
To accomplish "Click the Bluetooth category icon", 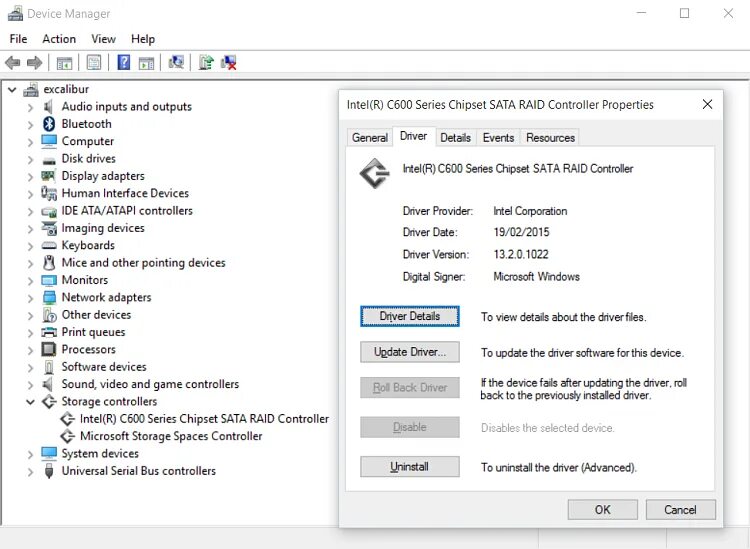I will point(49,124).
